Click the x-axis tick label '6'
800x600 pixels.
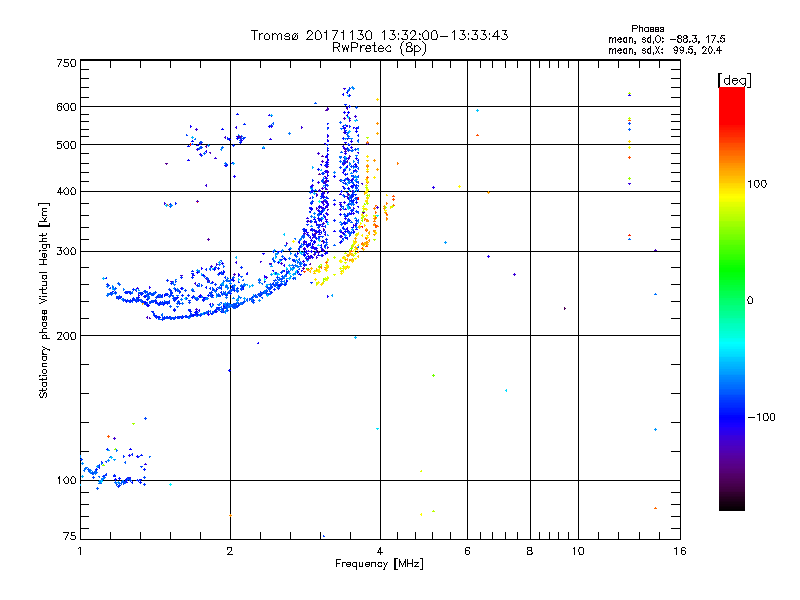coord(467,551)
